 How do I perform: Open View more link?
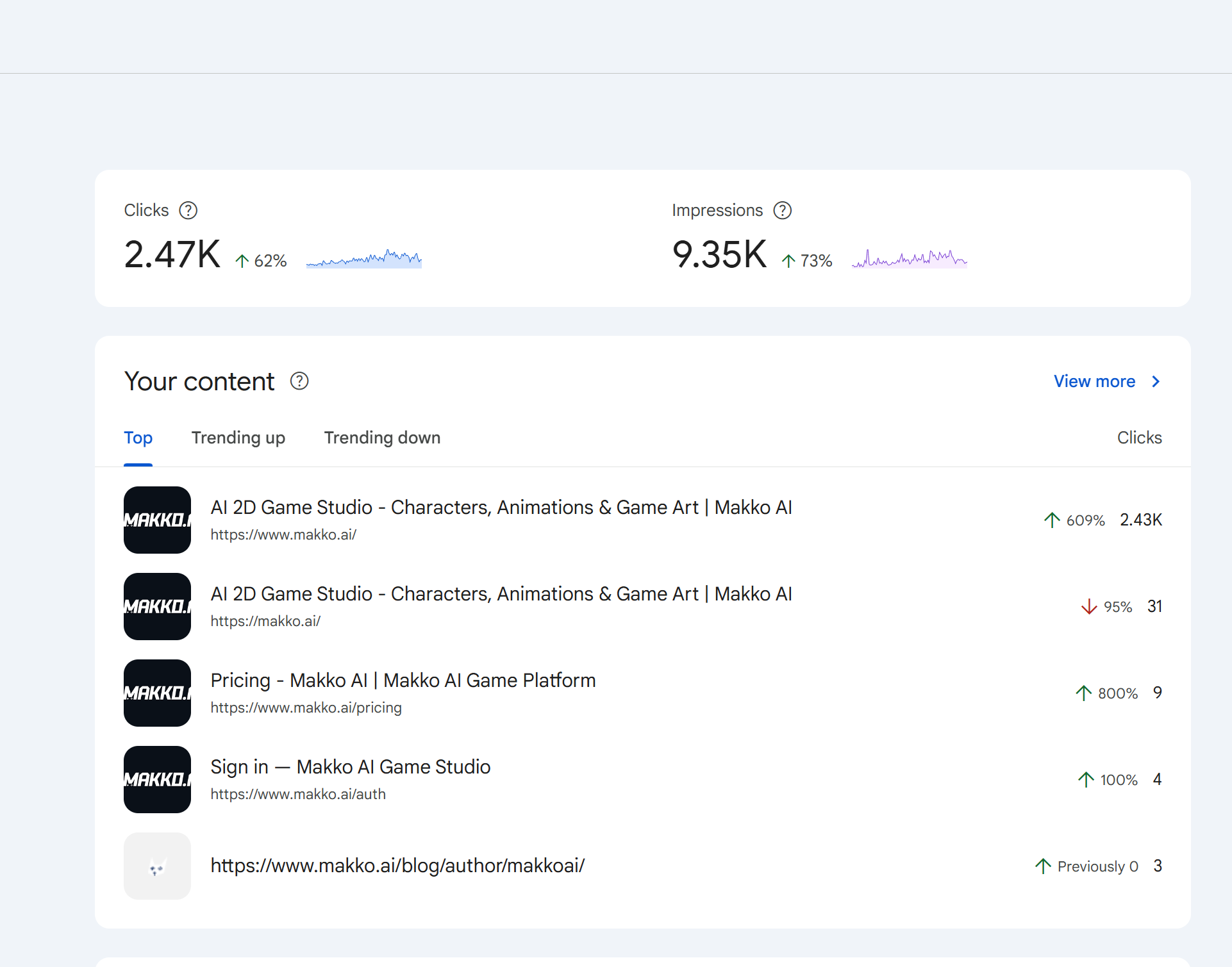pos(1094,381)
